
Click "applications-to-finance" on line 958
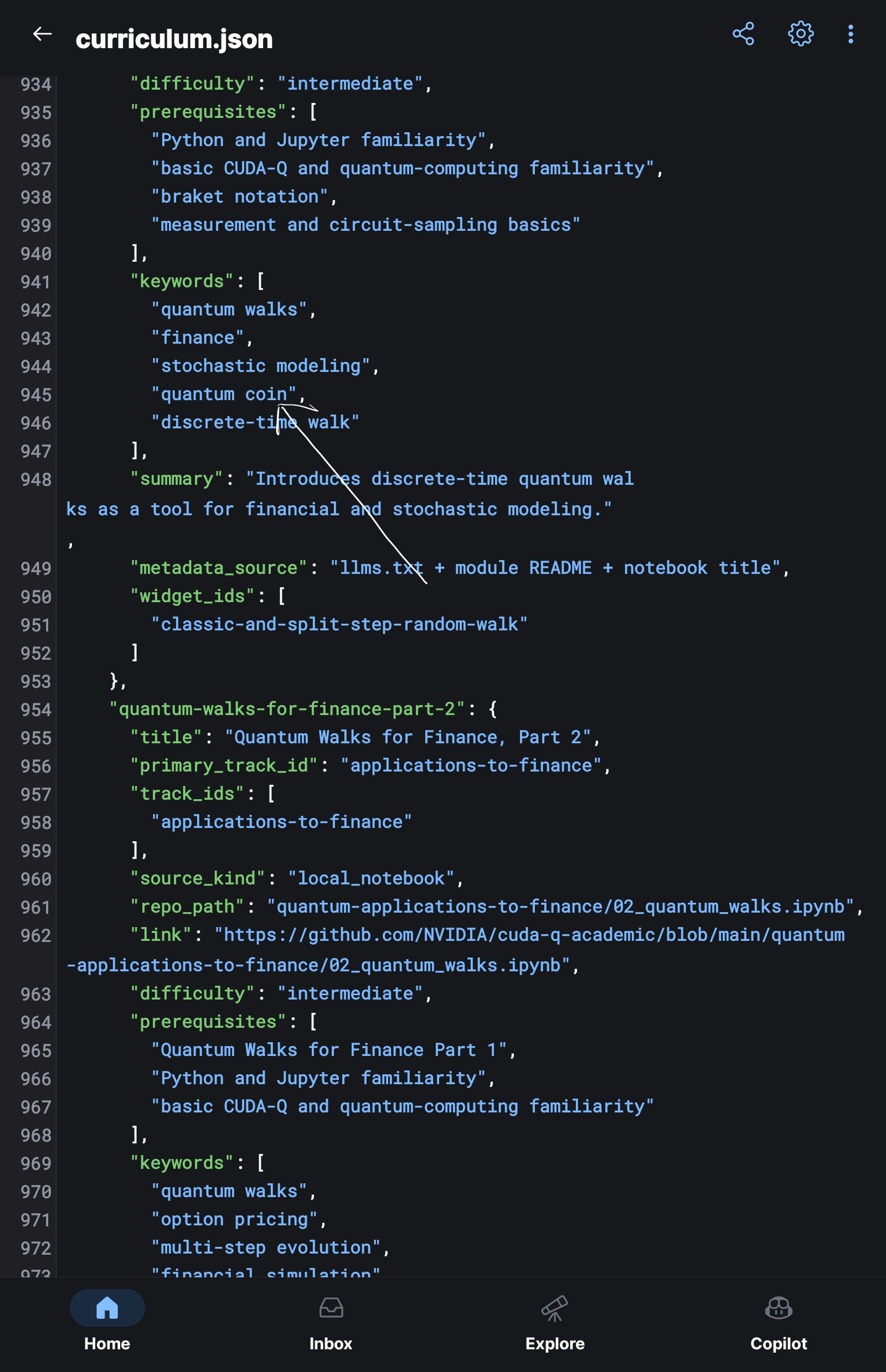(x=281, y=822)
